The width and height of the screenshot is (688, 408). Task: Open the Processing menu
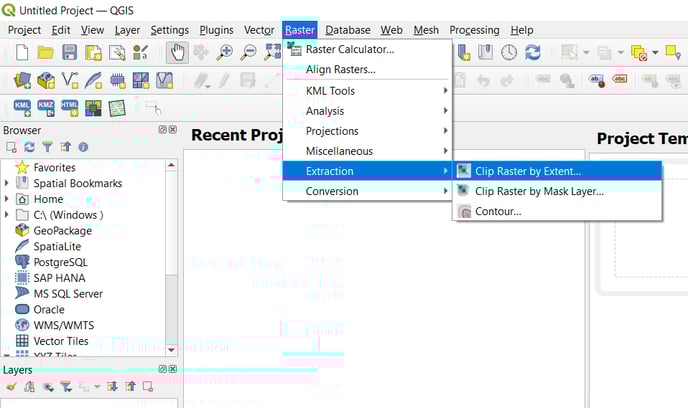tap(474, 30)
